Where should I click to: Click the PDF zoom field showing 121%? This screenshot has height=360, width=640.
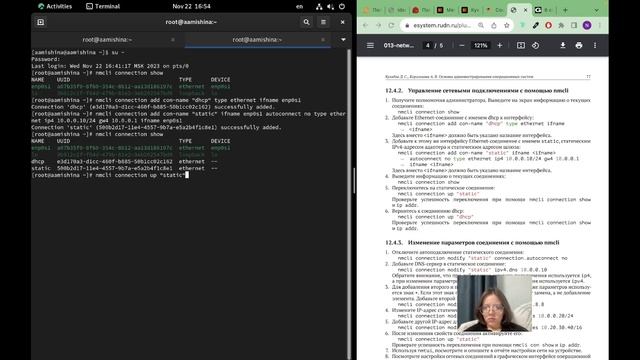pos(480,45)
